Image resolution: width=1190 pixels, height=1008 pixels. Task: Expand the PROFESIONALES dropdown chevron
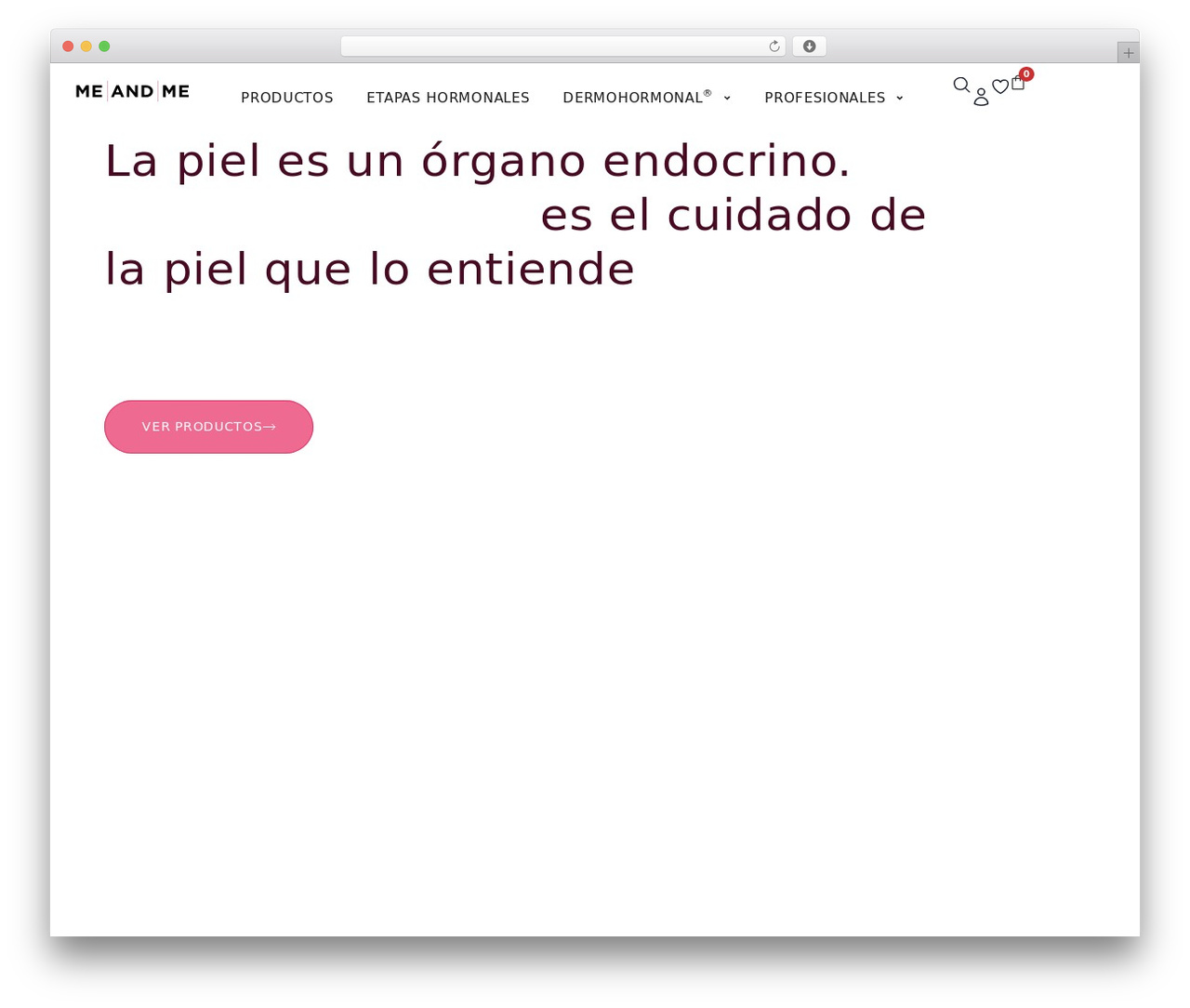pyautogui.click(x=899, y=98)
